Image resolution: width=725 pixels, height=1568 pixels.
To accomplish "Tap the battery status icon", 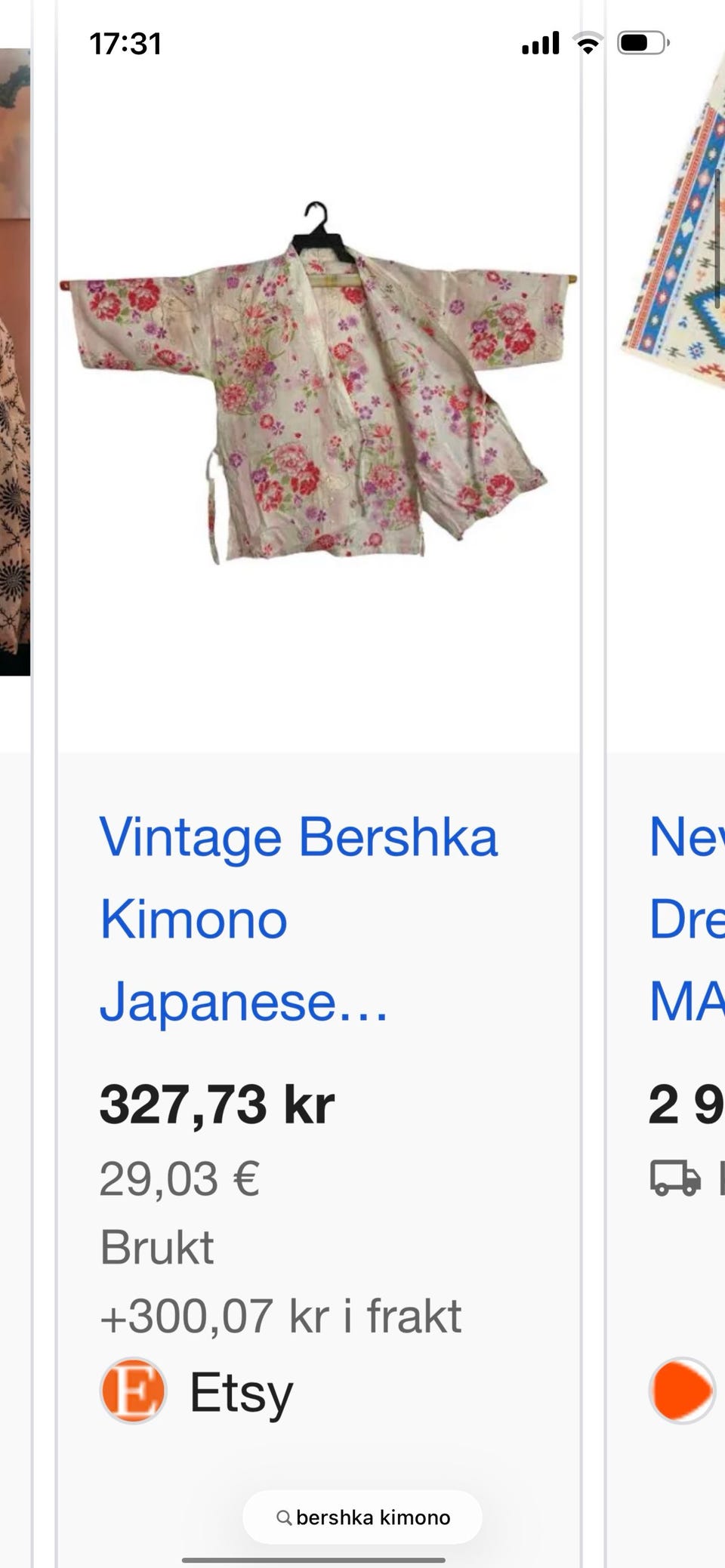I will click(x=643, y=43).
